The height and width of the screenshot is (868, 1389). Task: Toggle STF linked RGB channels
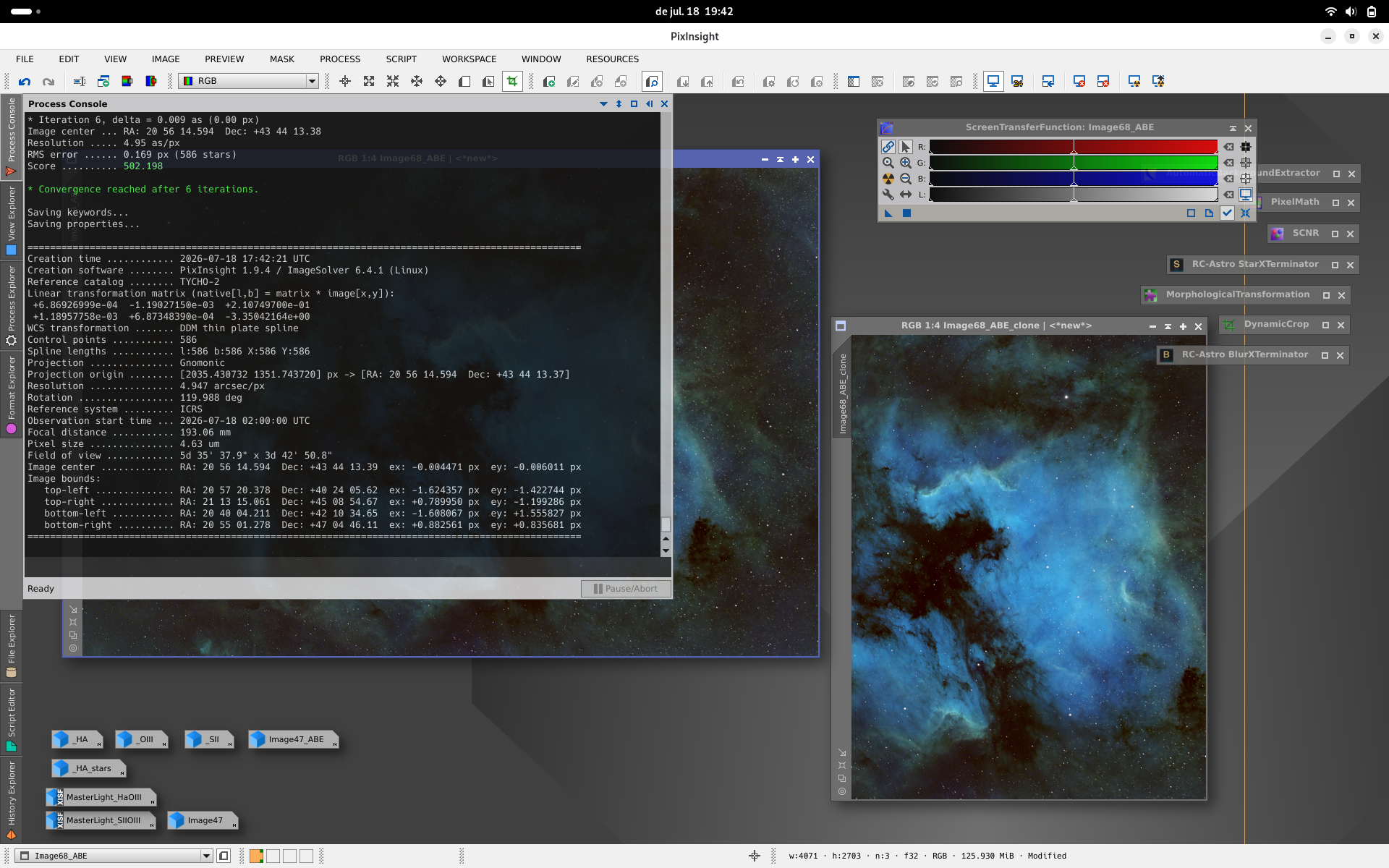pos(888,147)
